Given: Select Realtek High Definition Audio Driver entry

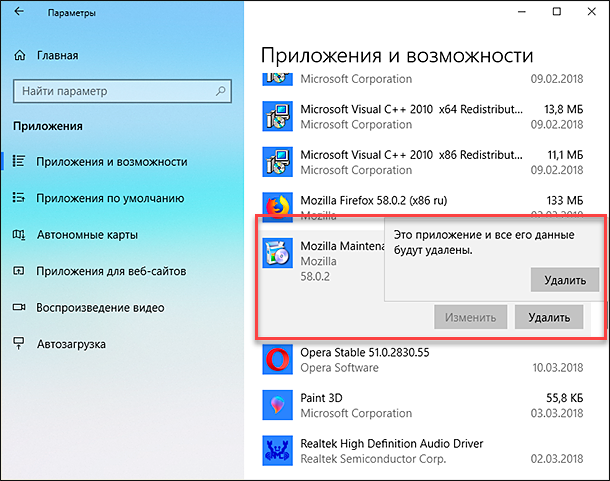Looking at the screenshot, I should [422, 451].
